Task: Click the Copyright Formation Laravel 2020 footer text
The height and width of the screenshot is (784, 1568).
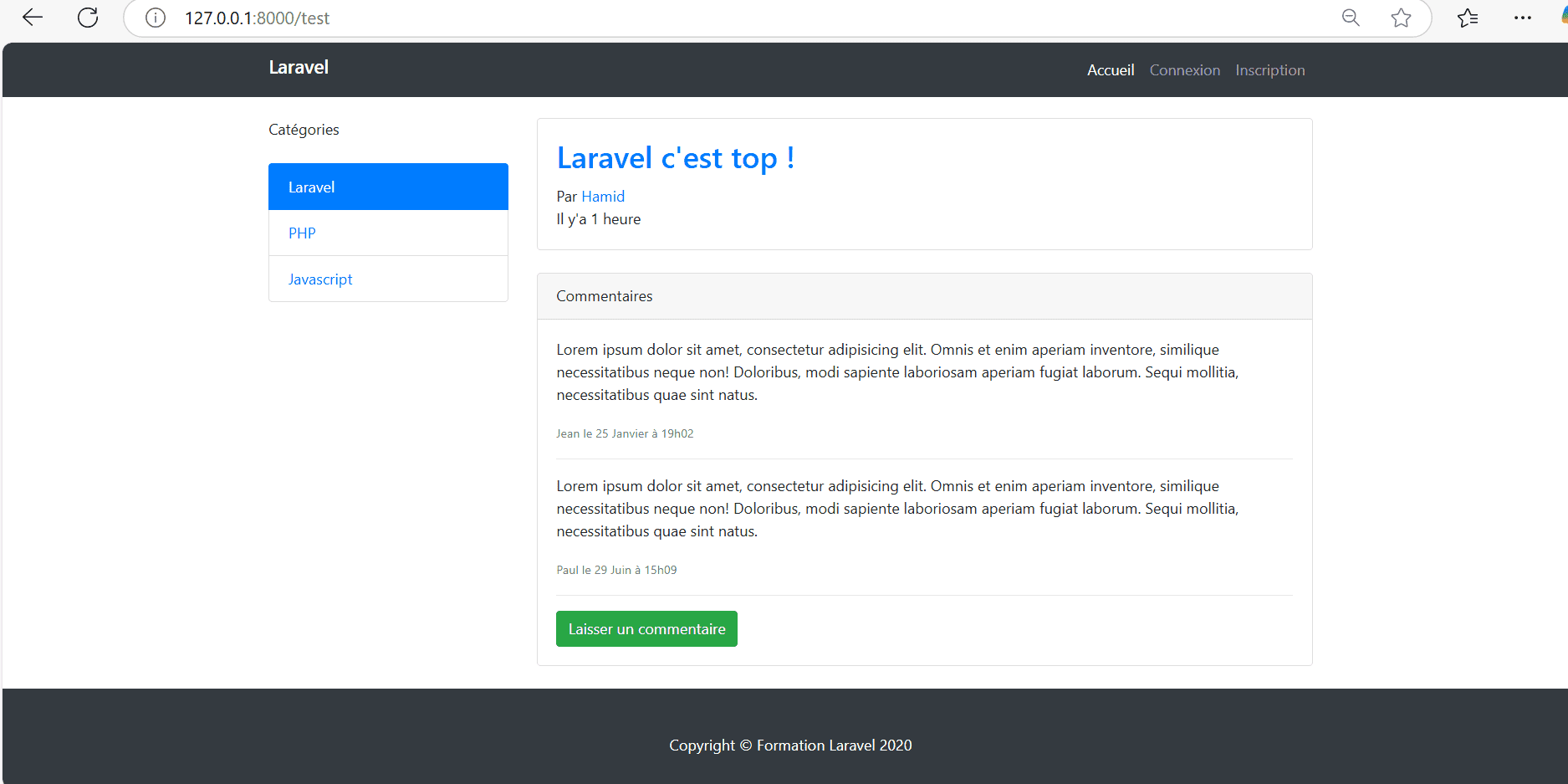Action: (790, 745)
